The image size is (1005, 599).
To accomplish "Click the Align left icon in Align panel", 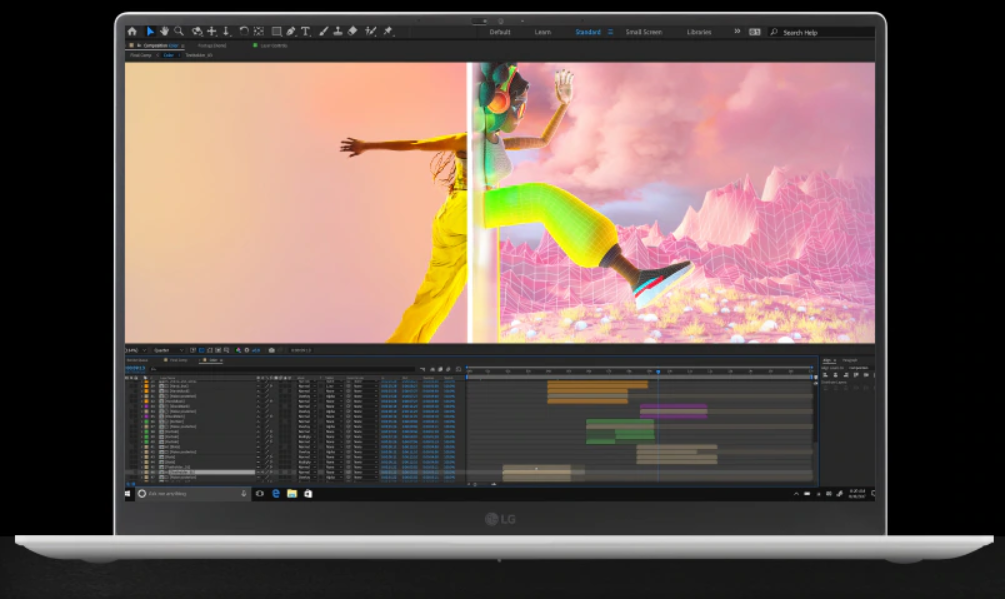I will point(826,375).
